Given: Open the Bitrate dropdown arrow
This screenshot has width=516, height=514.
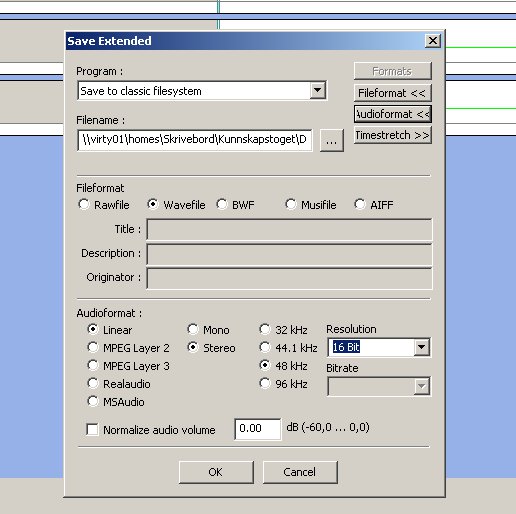Looking at the screenshot, I should (422, 386).
